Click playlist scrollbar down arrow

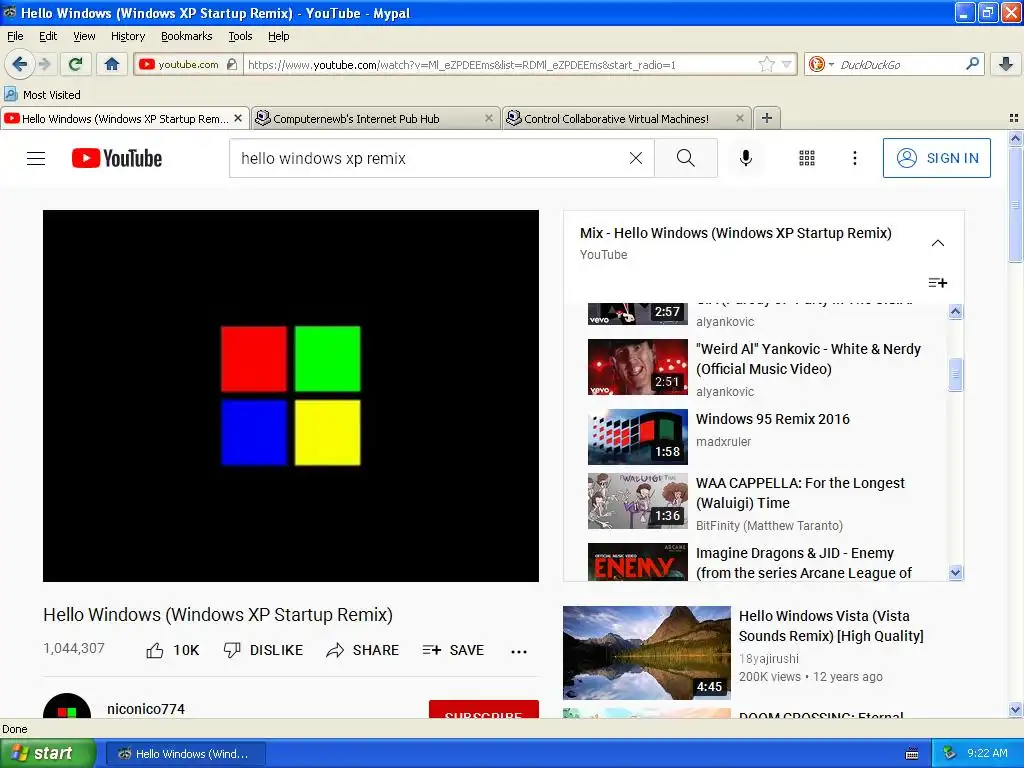point(955,573)
